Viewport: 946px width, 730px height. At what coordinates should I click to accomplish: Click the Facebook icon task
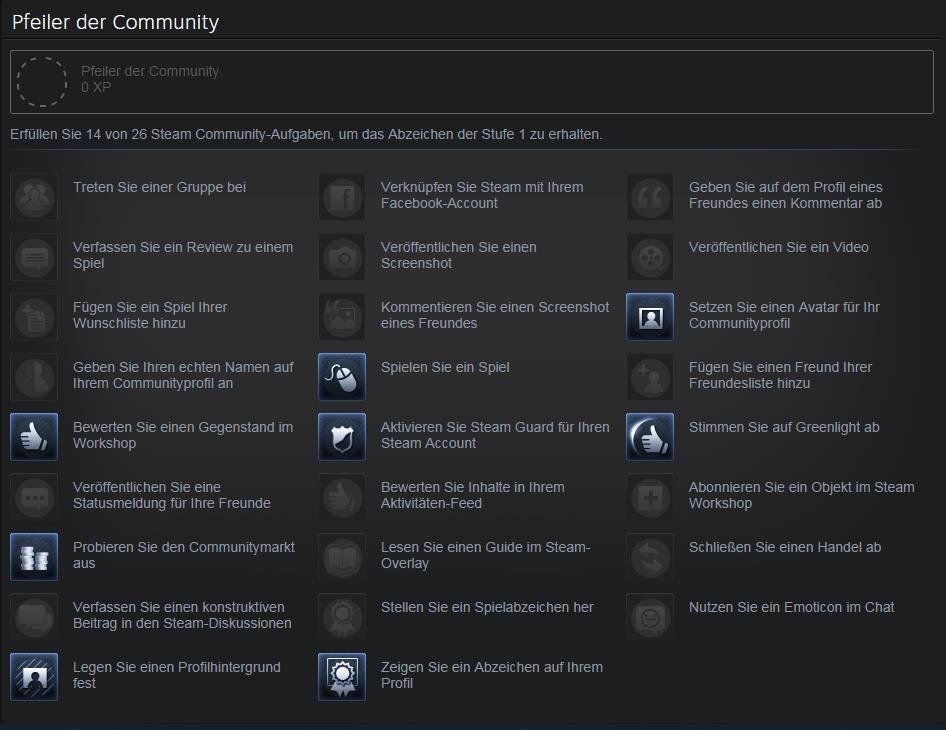point(342,197)
